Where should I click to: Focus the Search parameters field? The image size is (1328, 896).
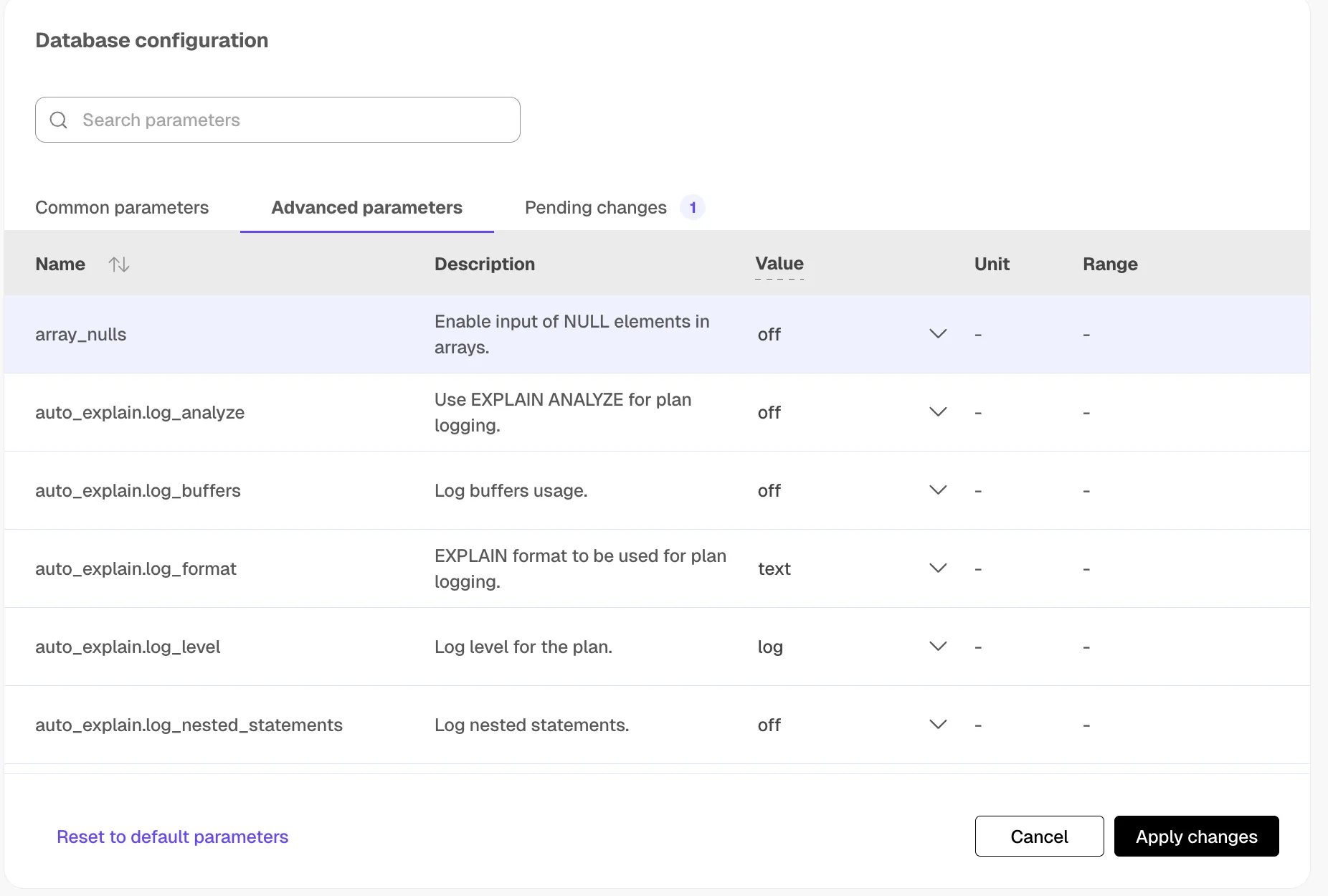pyautogui.click(x=278, y=120)
